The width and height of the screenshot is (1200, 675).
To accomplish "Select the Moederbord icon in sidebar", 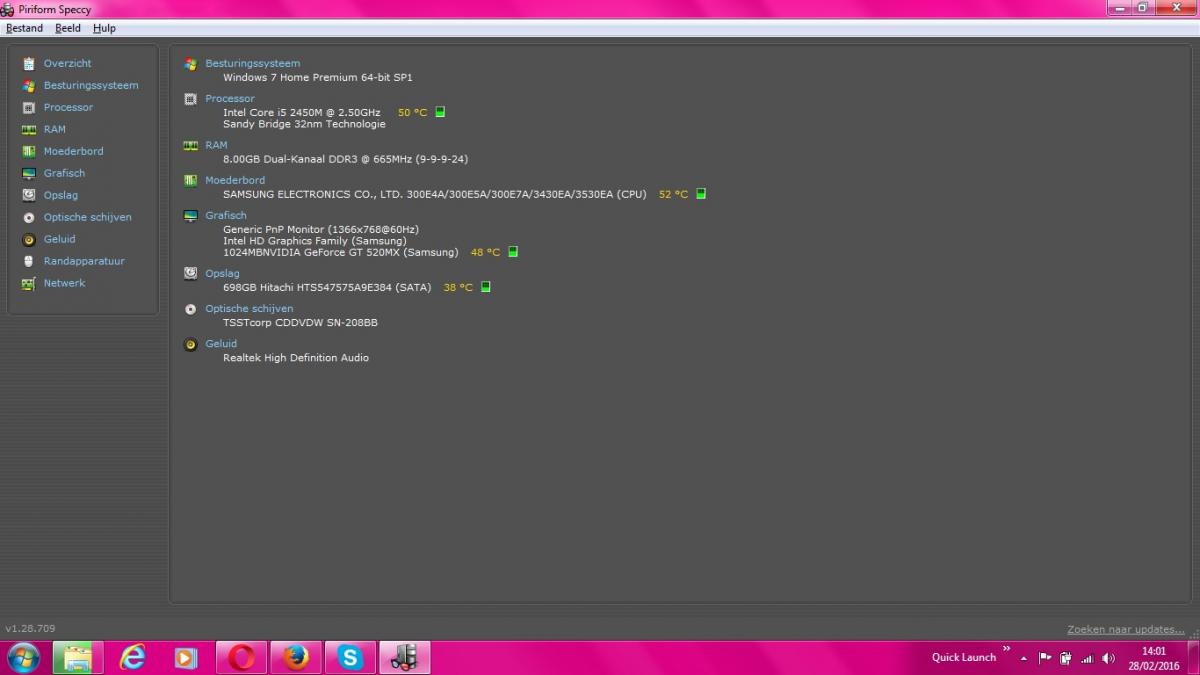I will pyautogui.click(x=29, y=151).
